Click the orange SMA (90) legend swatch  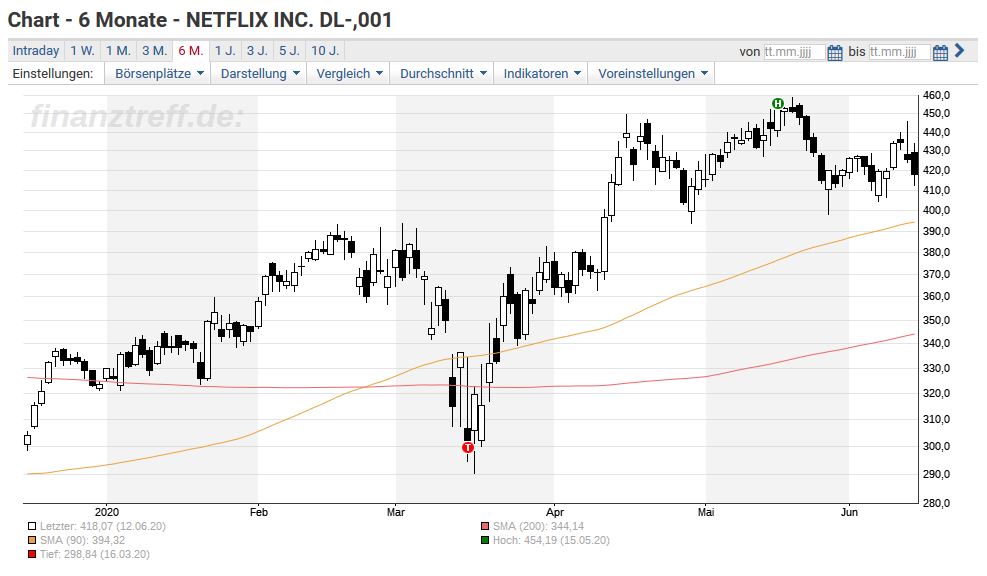tap(32, 540)
